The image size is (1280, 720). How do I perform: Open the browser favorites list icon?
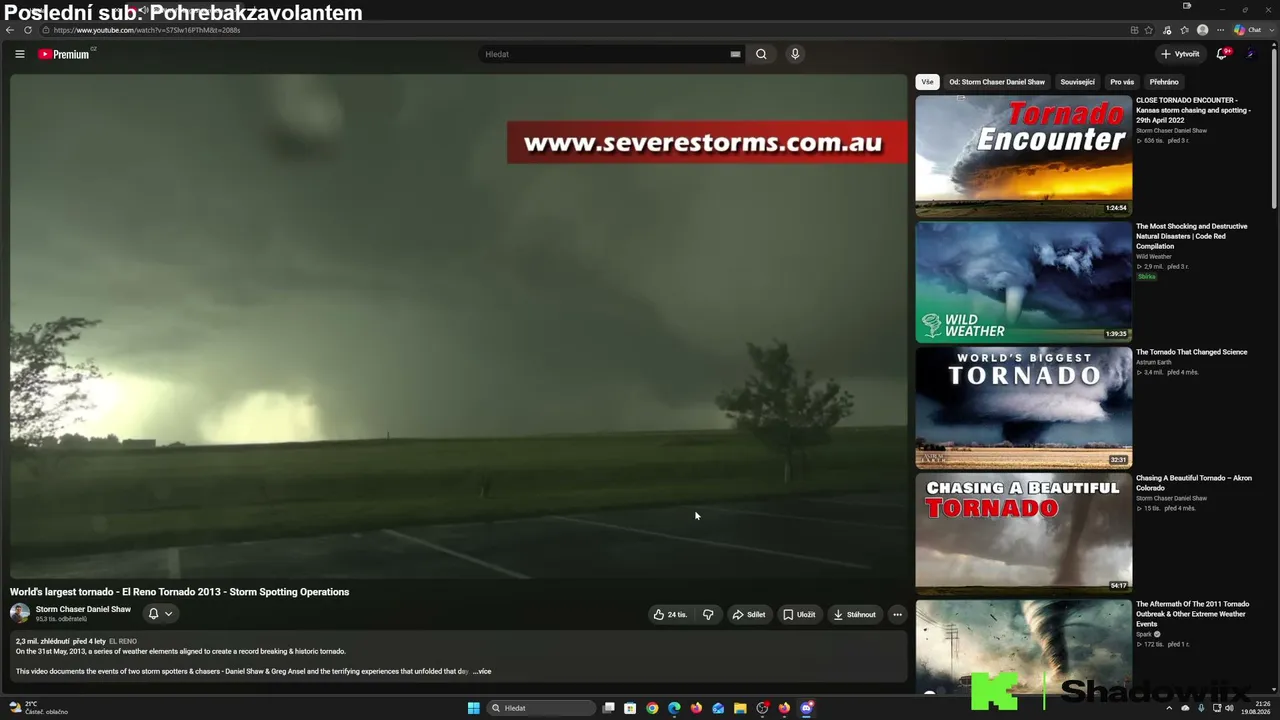1184,30
